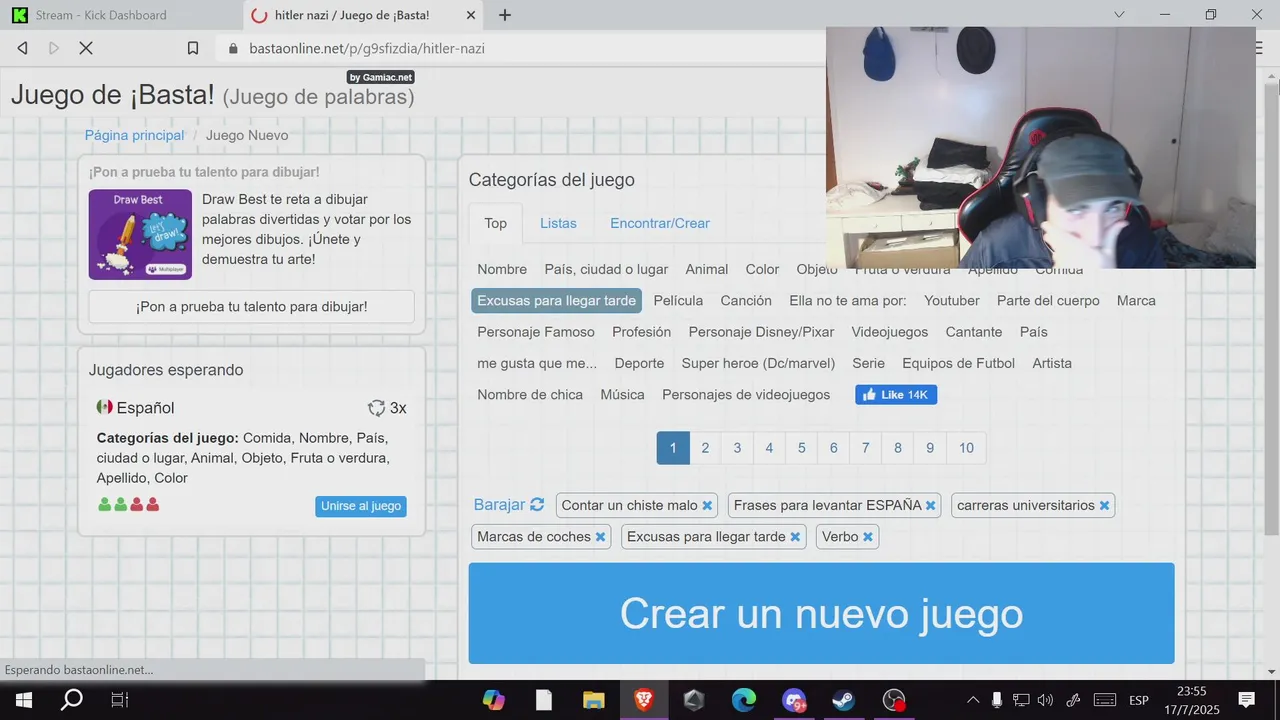The width and height of the screenshot is (1280, 720).
Task: Go to category page 10
Action: pos(966,448)
